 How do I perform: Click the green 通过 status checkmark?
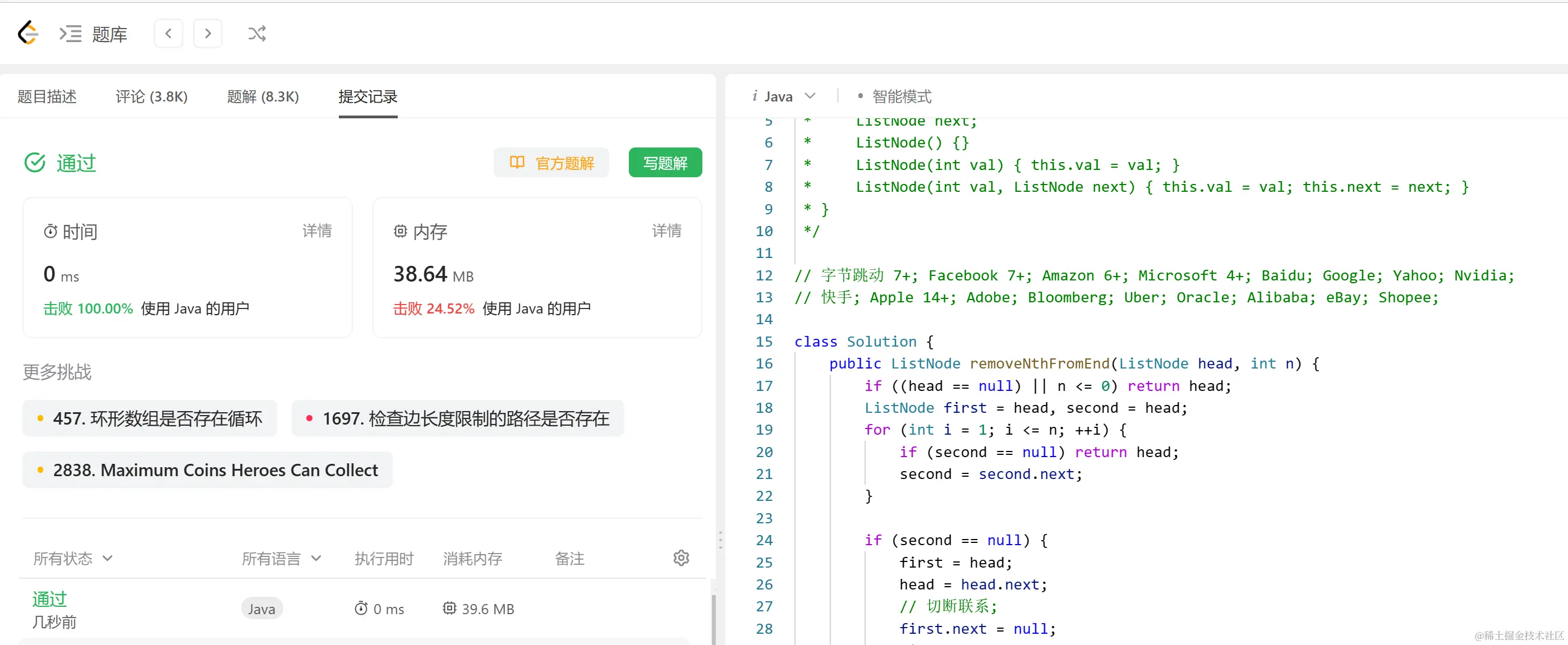click(x=35, y=163)
